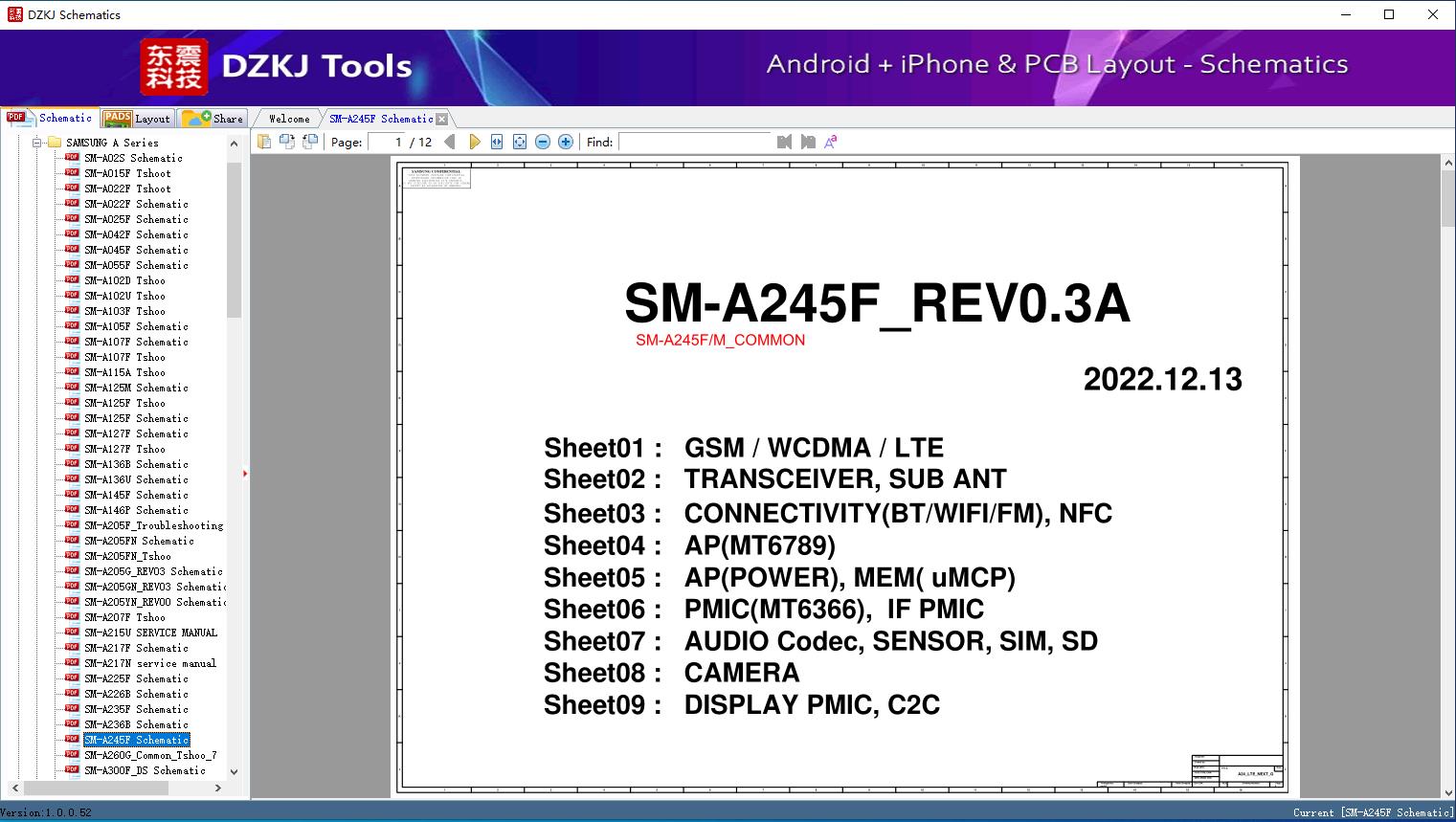Select the SM-A245F Schematic document tab
The height and width of the screenshot is (822, 1456).
coord(381,119)
